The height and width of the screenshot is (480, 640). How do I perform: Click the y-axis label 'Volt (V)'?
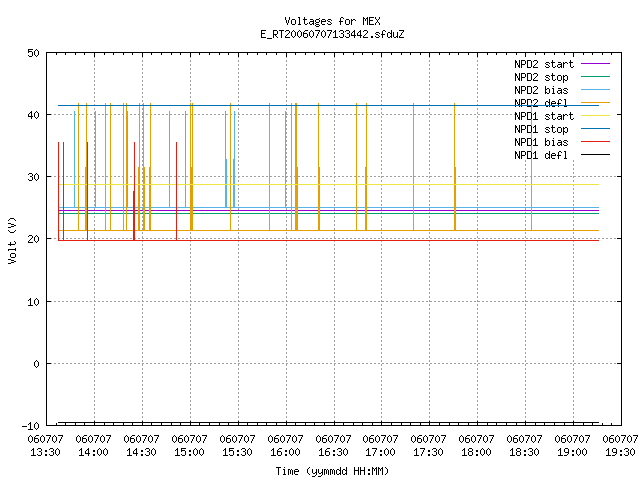(12, 240)
